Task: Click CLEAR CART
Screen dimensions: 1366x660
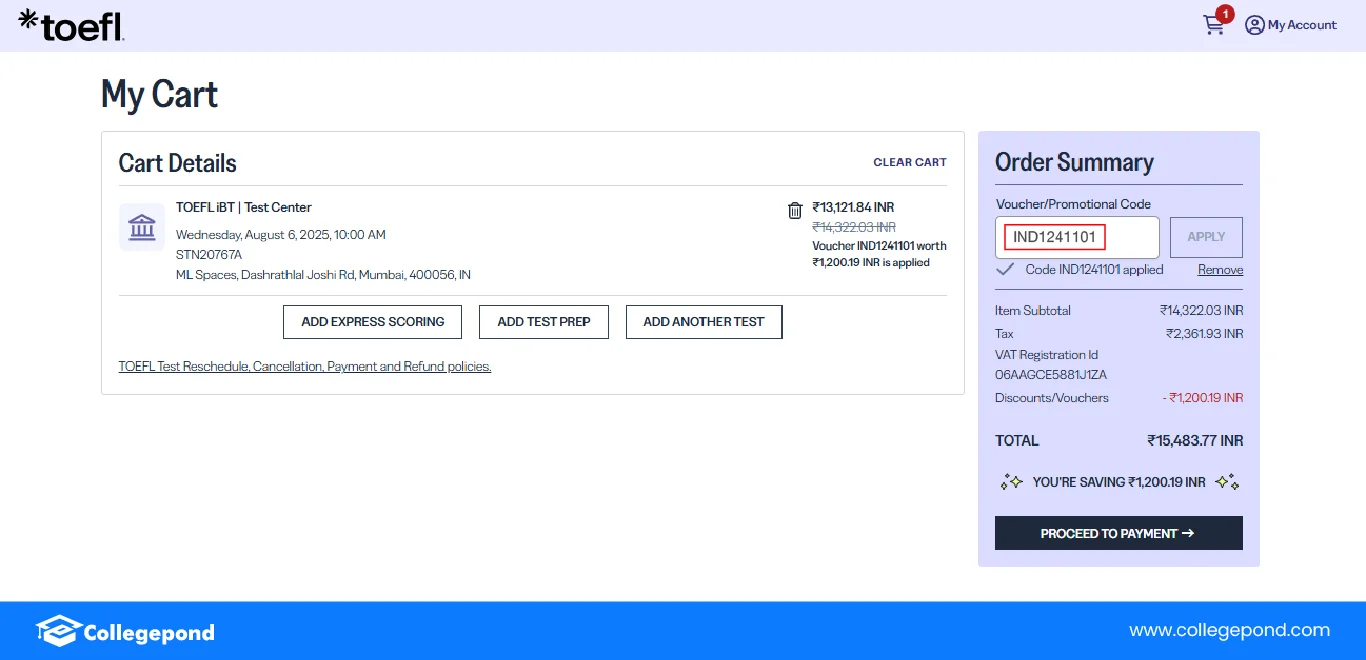Action: 910,162
